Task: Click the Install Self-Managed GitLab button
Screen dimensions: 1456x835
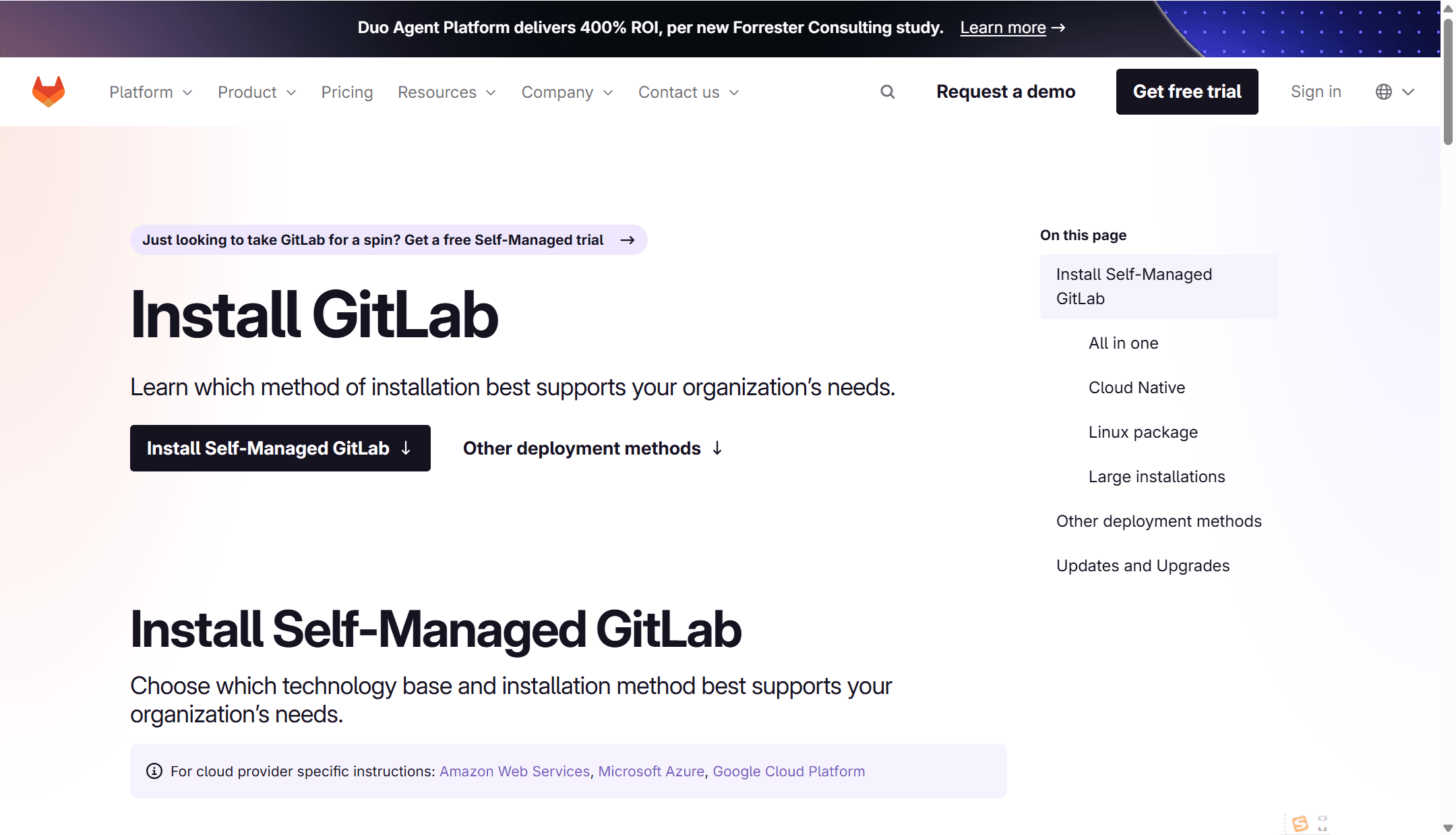Action: click(x=280, y=449)
